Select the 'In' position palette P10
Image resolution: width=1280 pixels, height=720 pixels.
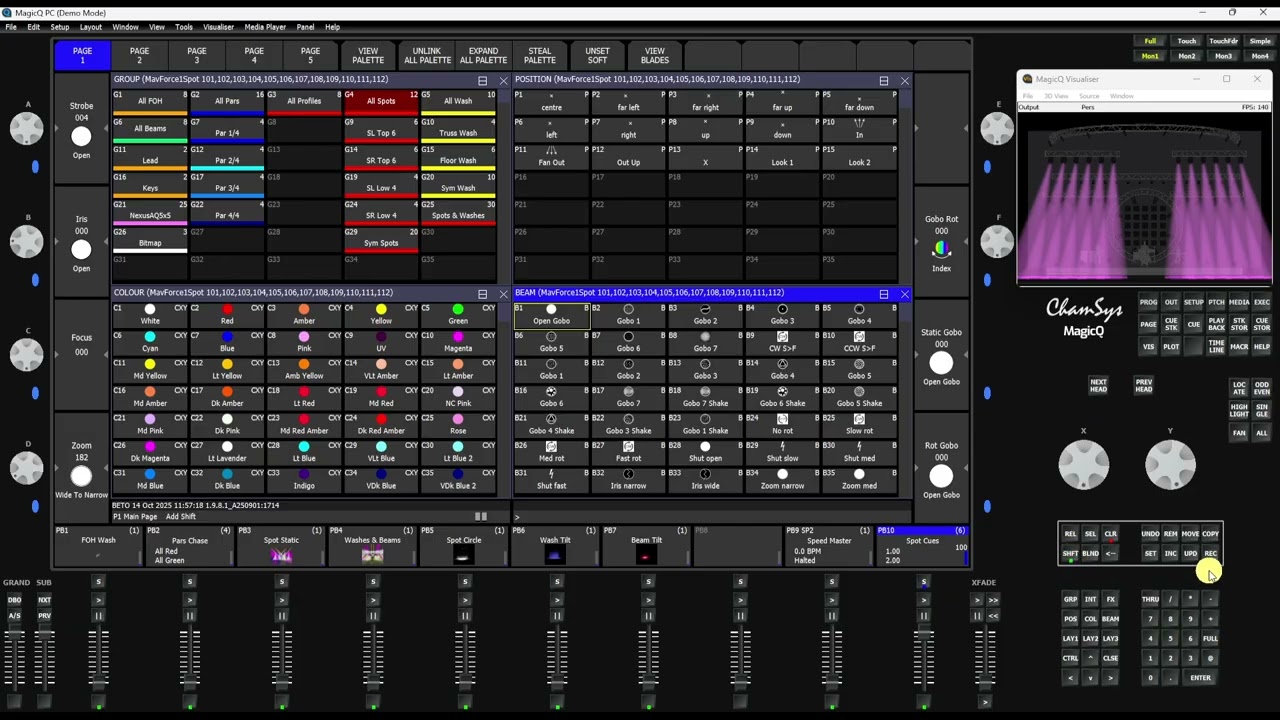click(859, 128)
